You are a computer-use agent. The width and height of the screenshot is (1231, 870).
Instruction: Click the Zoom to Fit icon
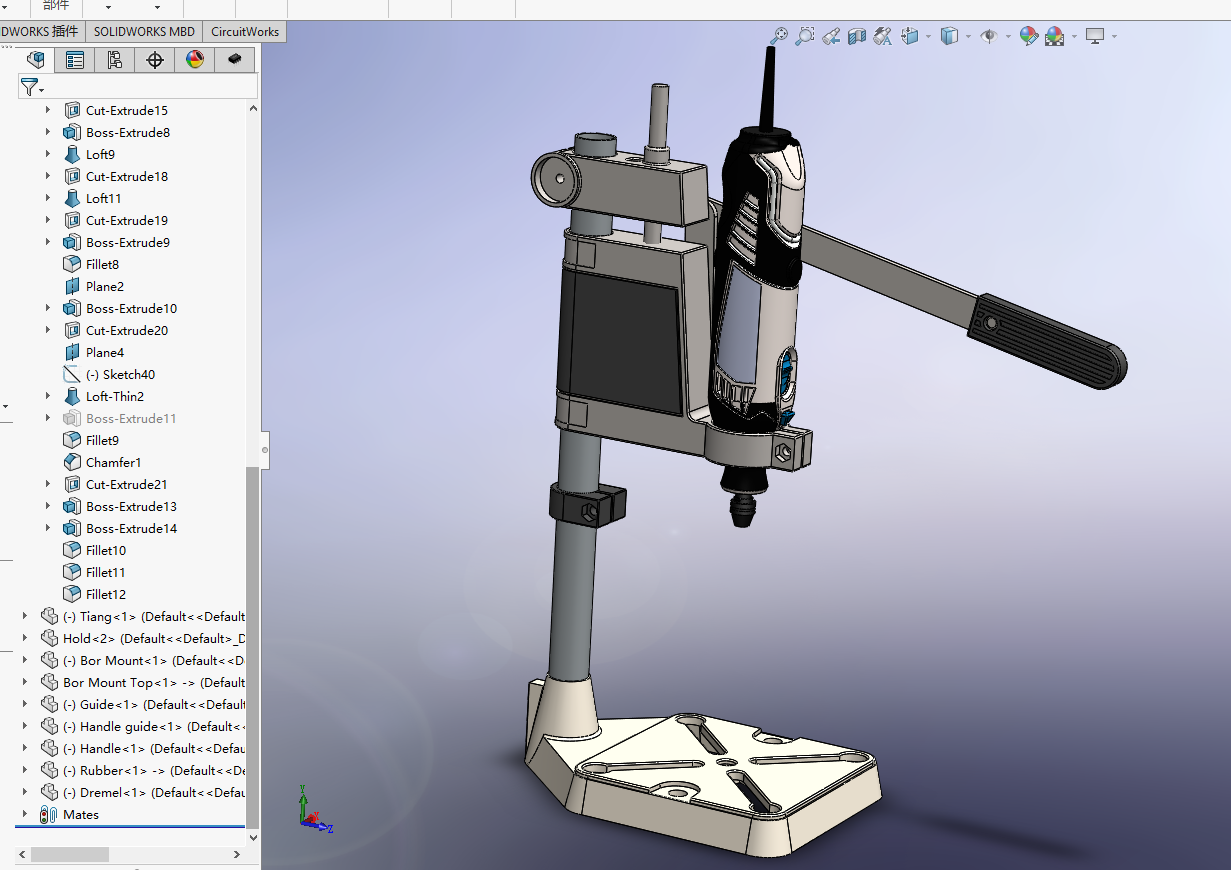click(x=778, y=36)
